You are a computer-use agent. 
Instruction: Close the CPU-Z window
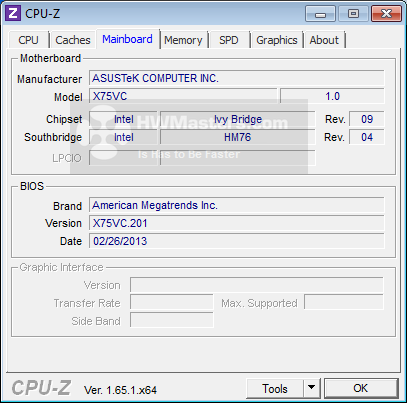386,14
